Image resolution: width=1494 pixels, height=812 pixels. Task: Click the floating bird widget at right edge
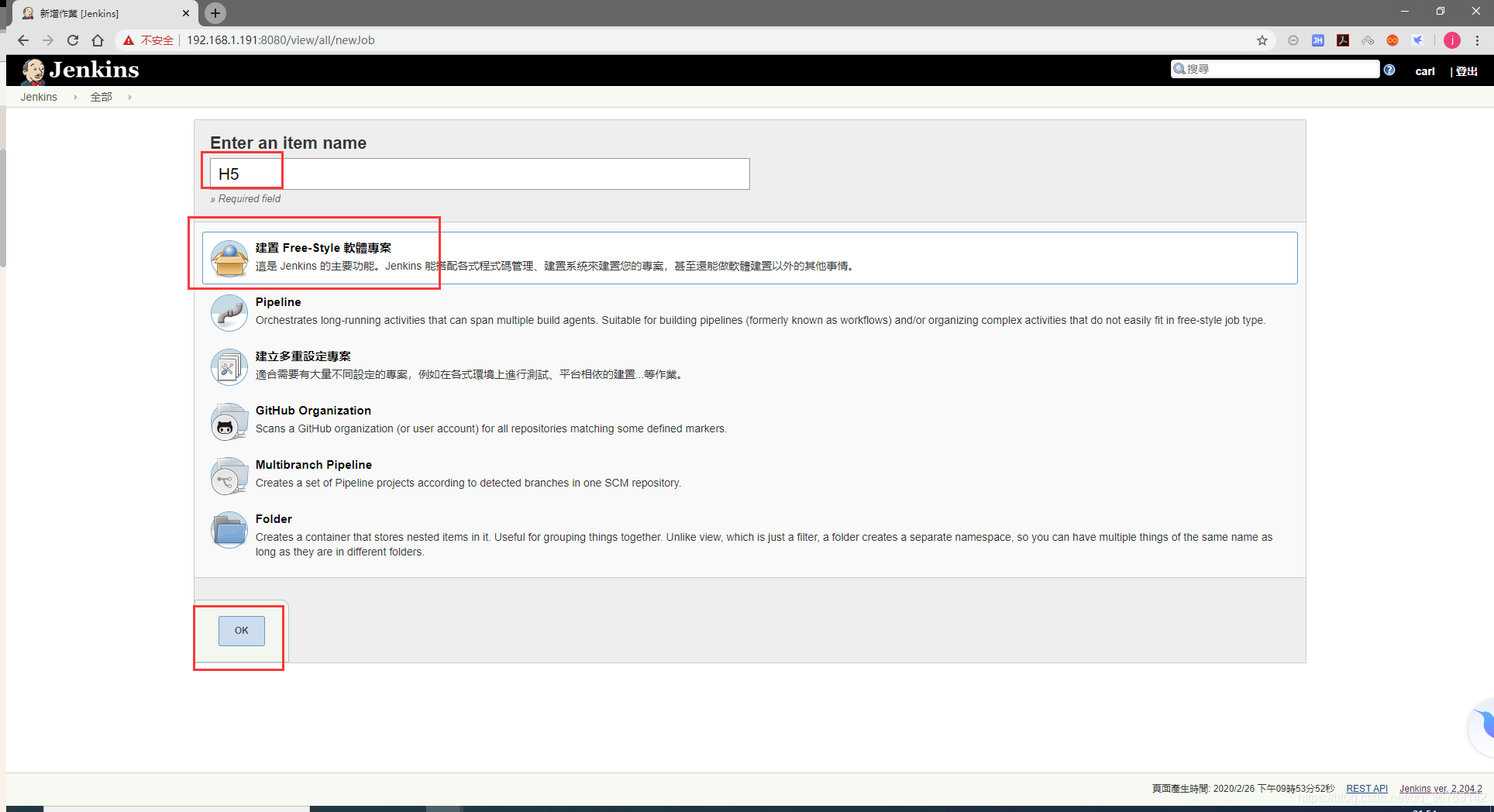coord(1482,727)
